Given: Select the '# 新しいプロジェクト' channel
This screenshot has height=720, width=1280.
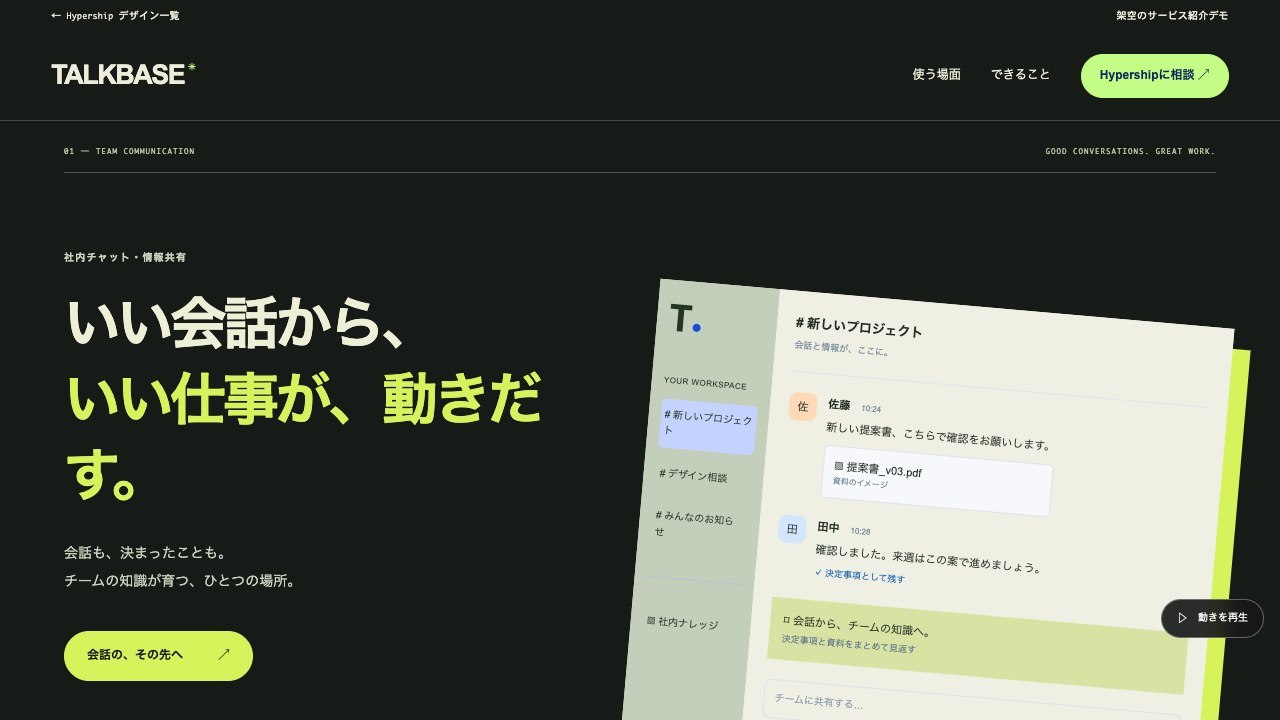Looking at the screenshot, I should [708, 426].
